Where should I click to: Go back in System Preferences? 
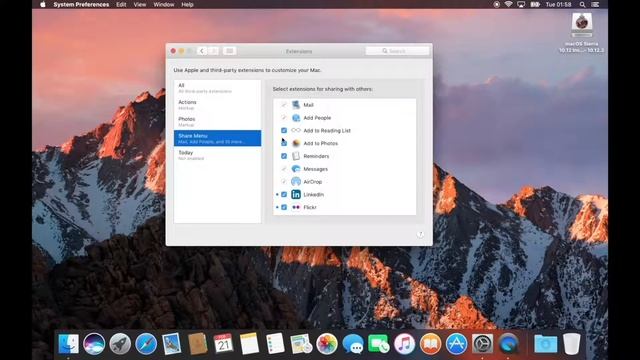coord(202,51)
